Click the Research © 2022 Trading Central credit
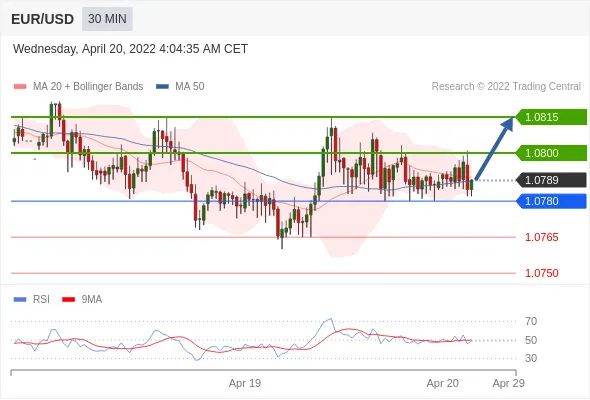 (x=506, y=87)
